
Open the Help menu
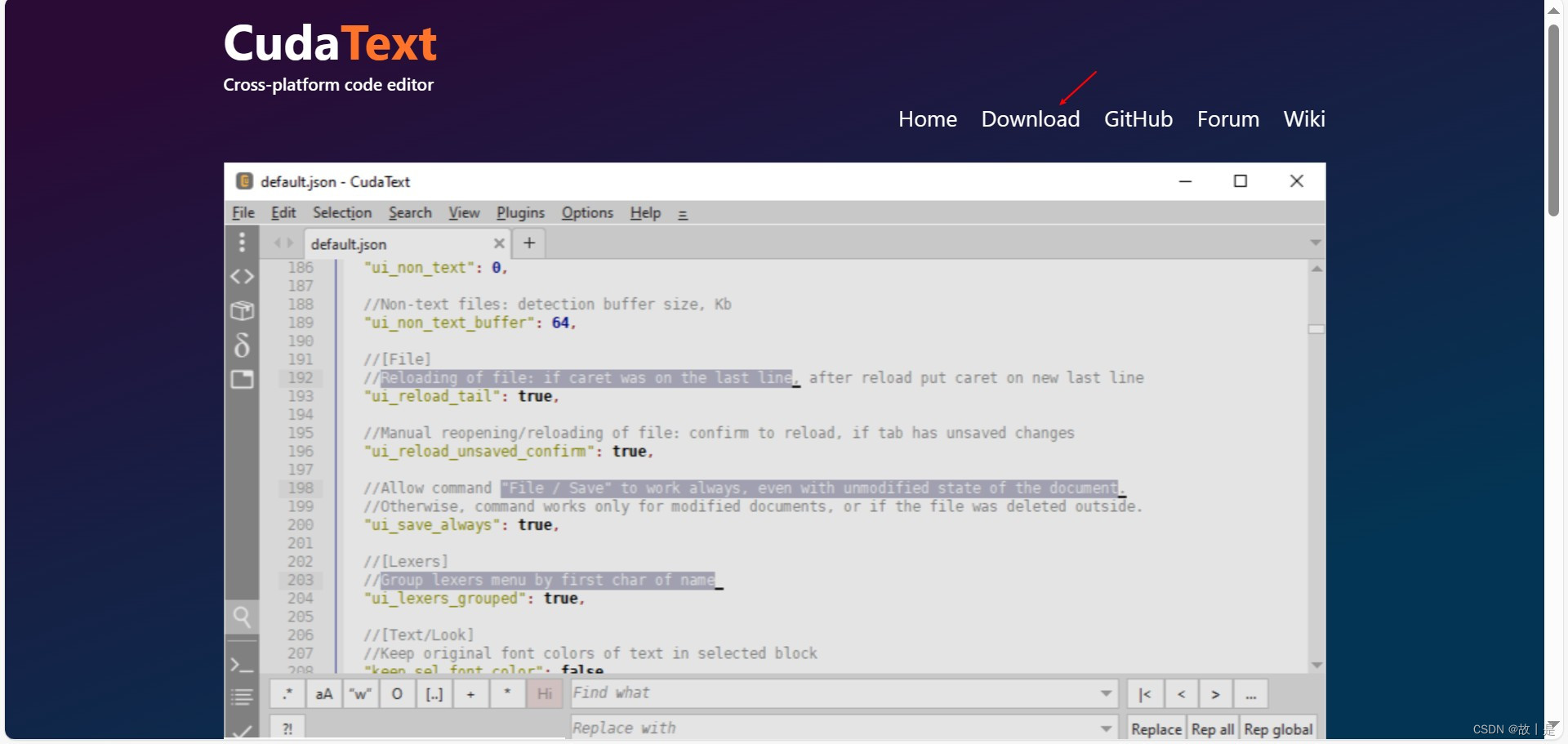[645, 213]
